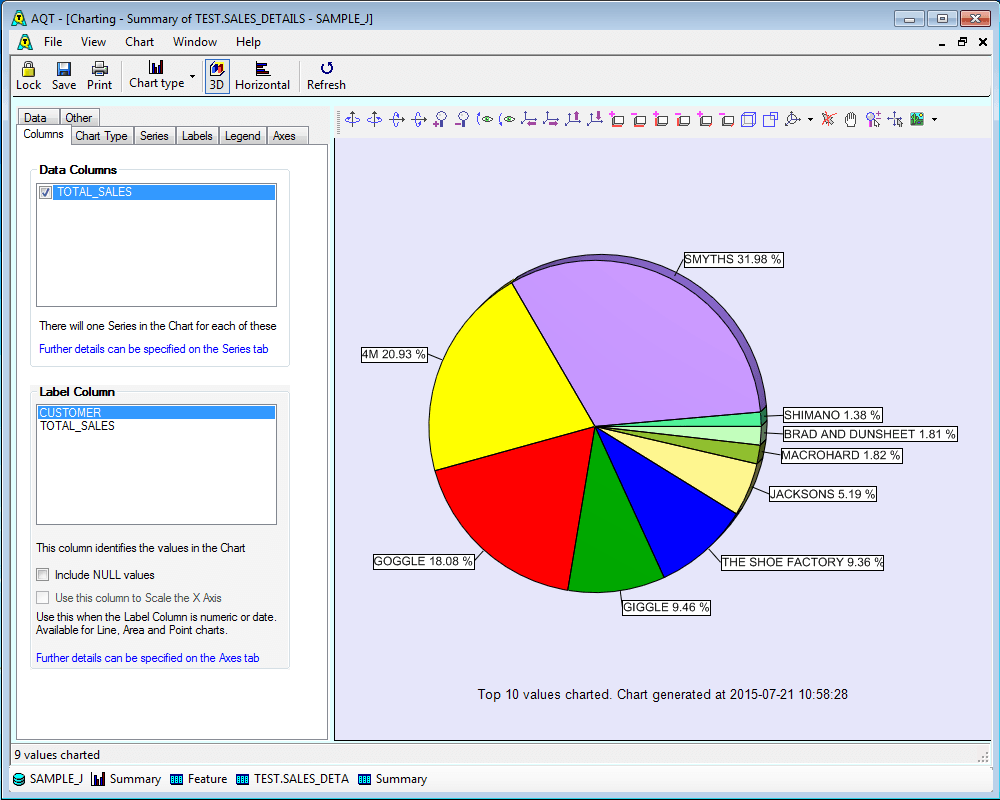Select CUSTOMER in the Label Column list
Viewport: 1000px width, 800px height.
click(x=156, y=413)
